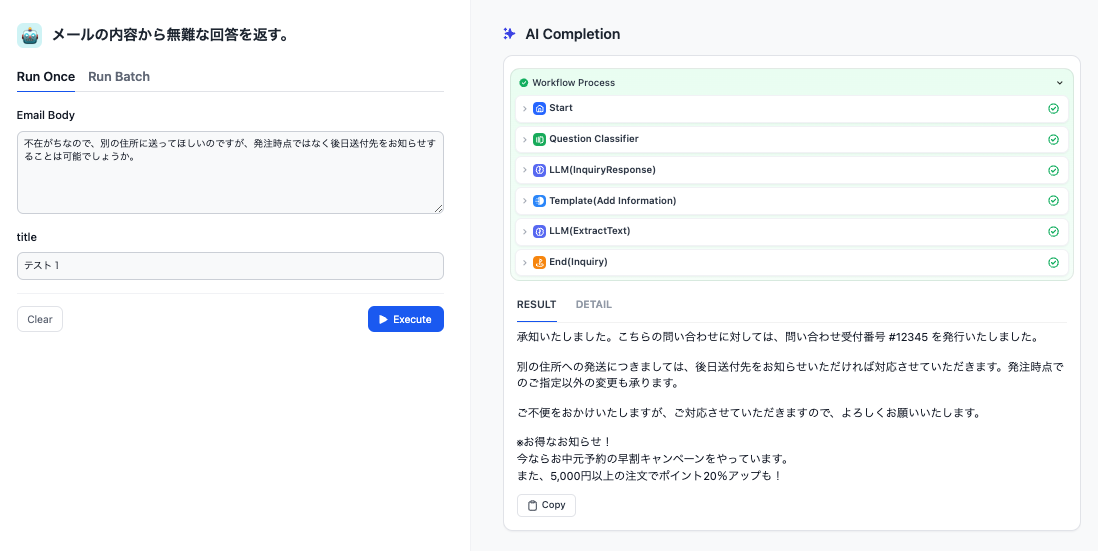1098x551 pixels.
Task: Expand the Question Classifier node row
Action: (x=524, y=139)
